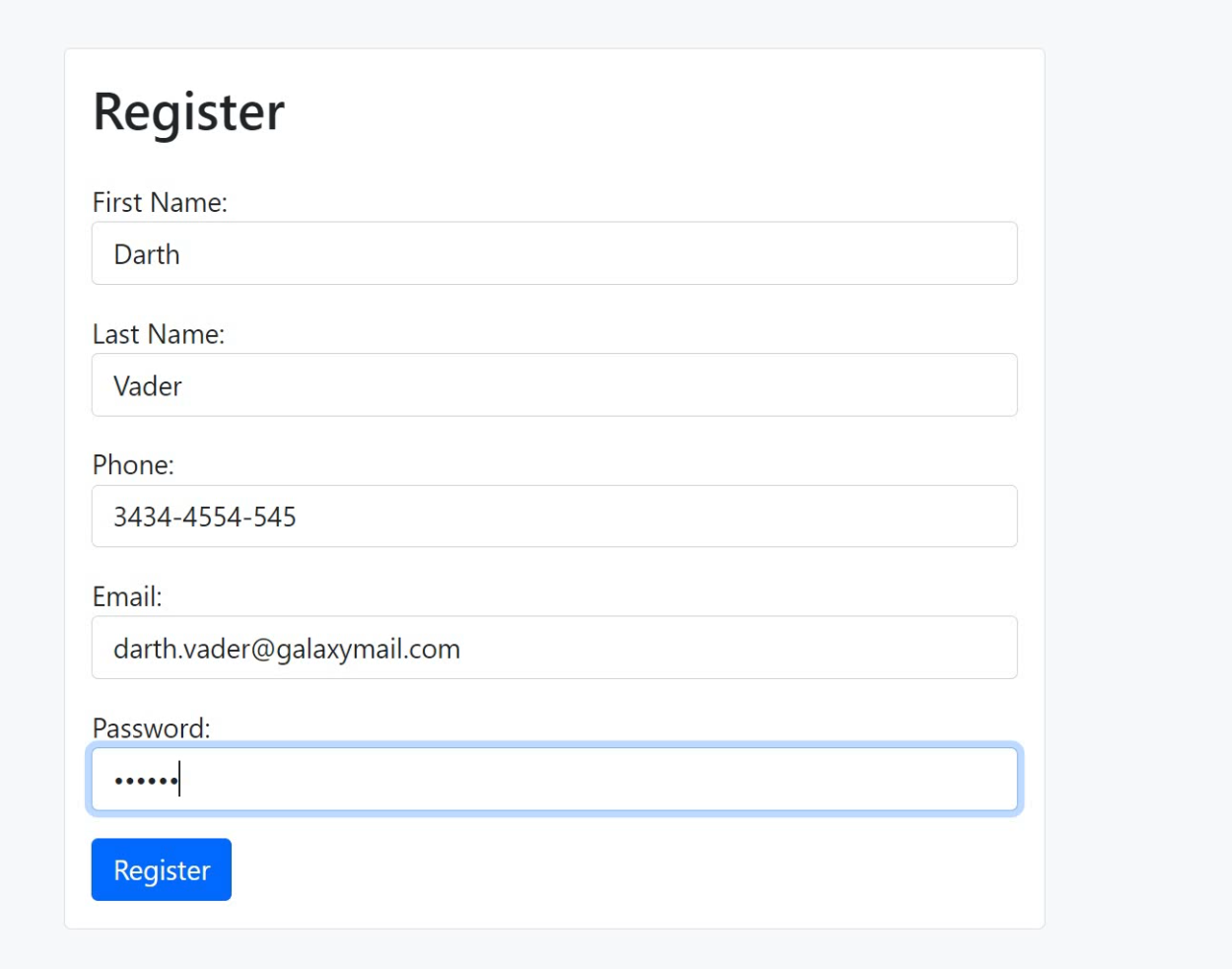Focus the Phone input field
The image size is (1232, 969).
554,517
